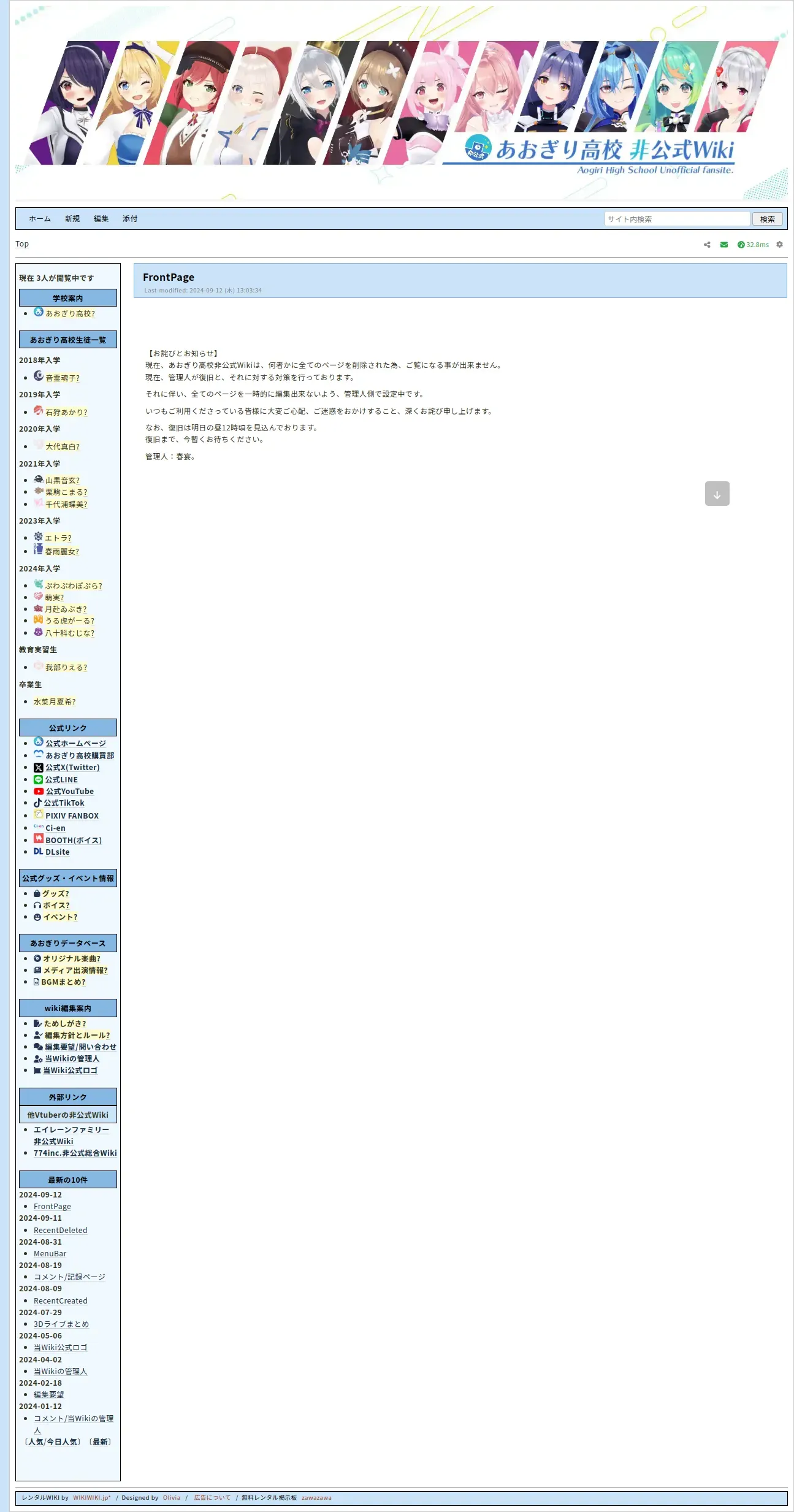Click the PIXIV FANBOX icon
Viewport: 794px width, 1512px height.
click(39, 815)
